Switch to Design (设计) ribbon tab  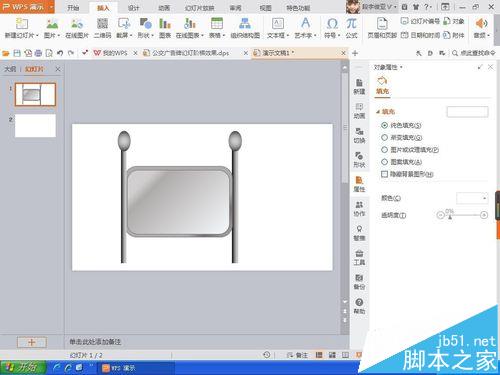[133, 8]
